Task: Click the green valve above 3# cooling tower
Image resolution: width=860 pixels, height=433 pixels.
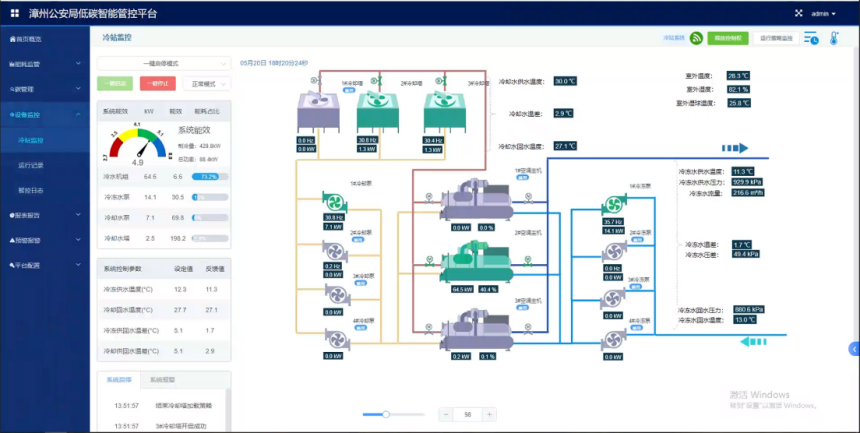Action: pyautogui.click(x=440, y=81)
